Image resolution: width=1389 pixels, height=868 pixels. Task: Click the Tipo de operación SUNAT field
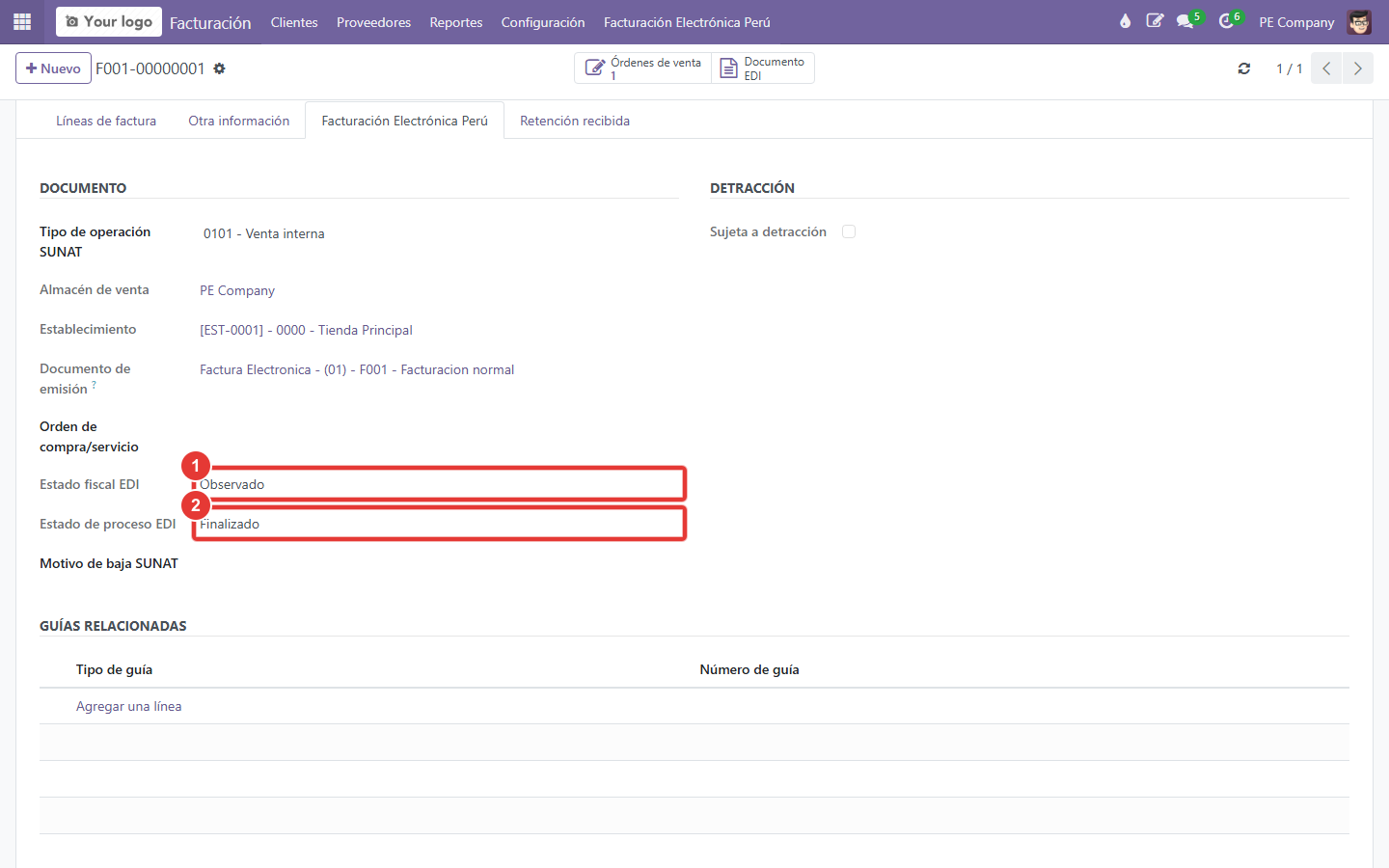coord(439,233)
